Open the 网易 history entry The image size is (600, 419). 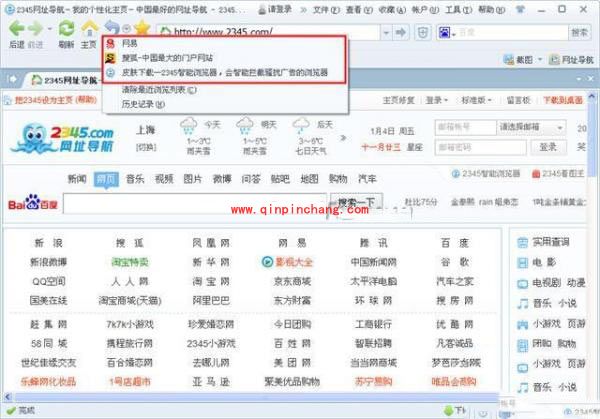pyautogui.click(x=130, y=45)
